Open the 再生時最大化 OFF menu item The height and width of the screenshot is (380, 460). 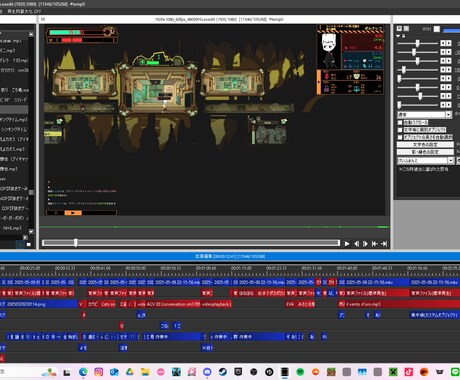click(x=24, y=11)
